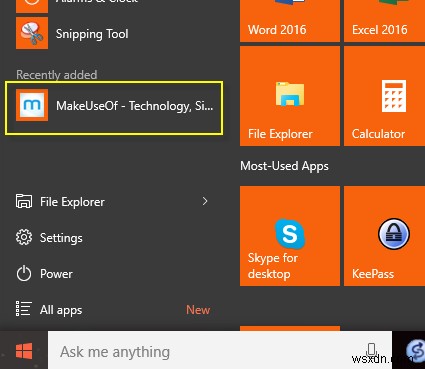The height and width of the screenshot is (369, 425).
Task: Click the MakeUseOf app icon
Action: [32, 105]
